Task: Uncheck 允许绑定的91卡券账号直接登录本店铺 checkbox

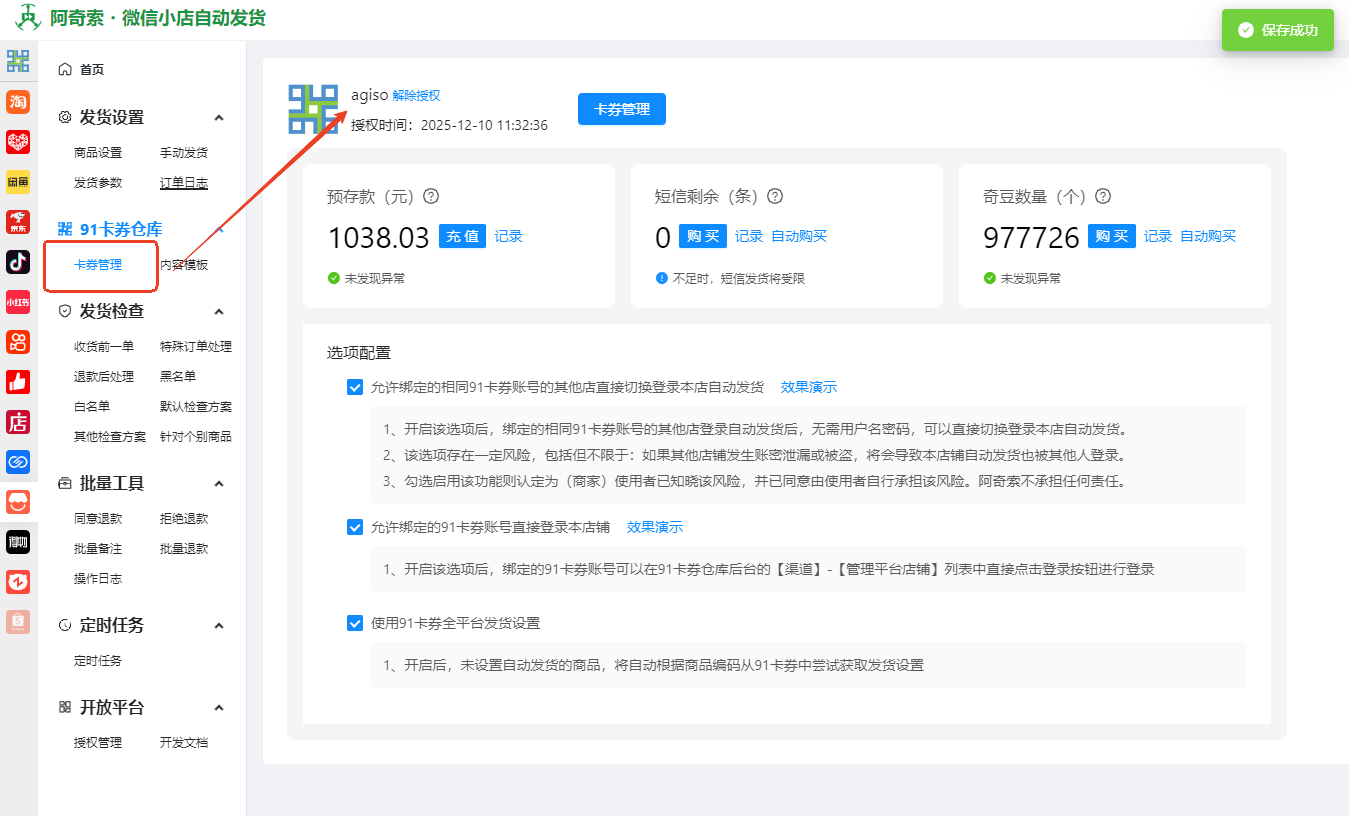Action: (355, 527)
